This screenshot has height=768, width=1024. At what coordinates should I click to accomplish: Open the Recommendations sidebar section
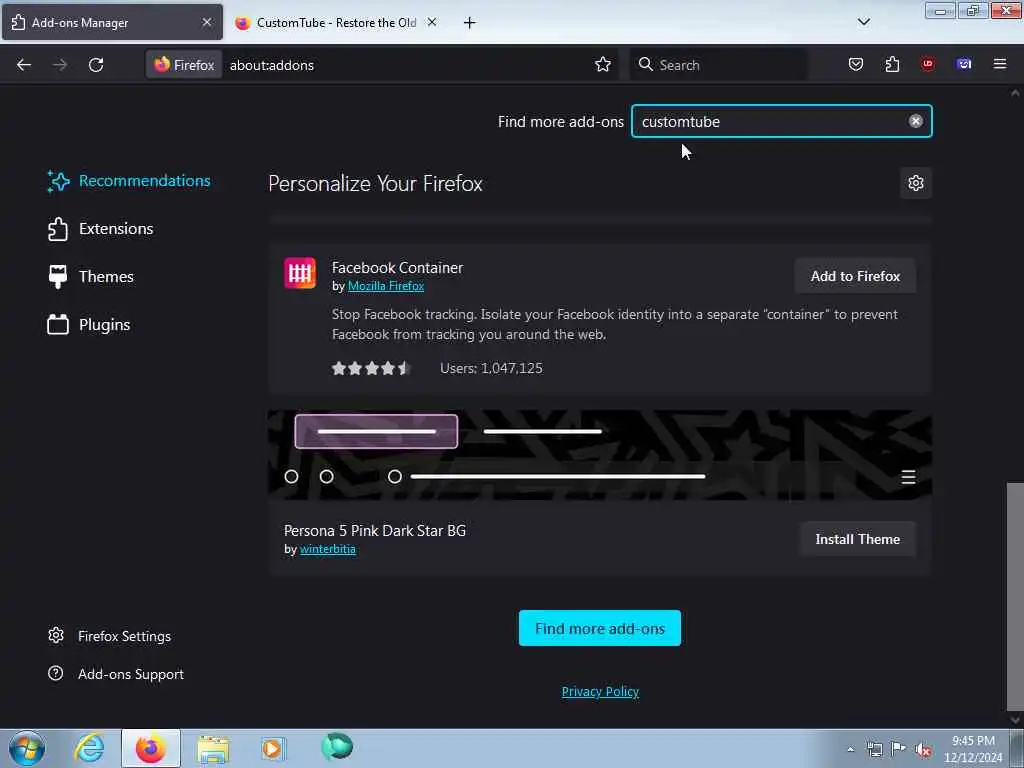[x=129, y=181]
